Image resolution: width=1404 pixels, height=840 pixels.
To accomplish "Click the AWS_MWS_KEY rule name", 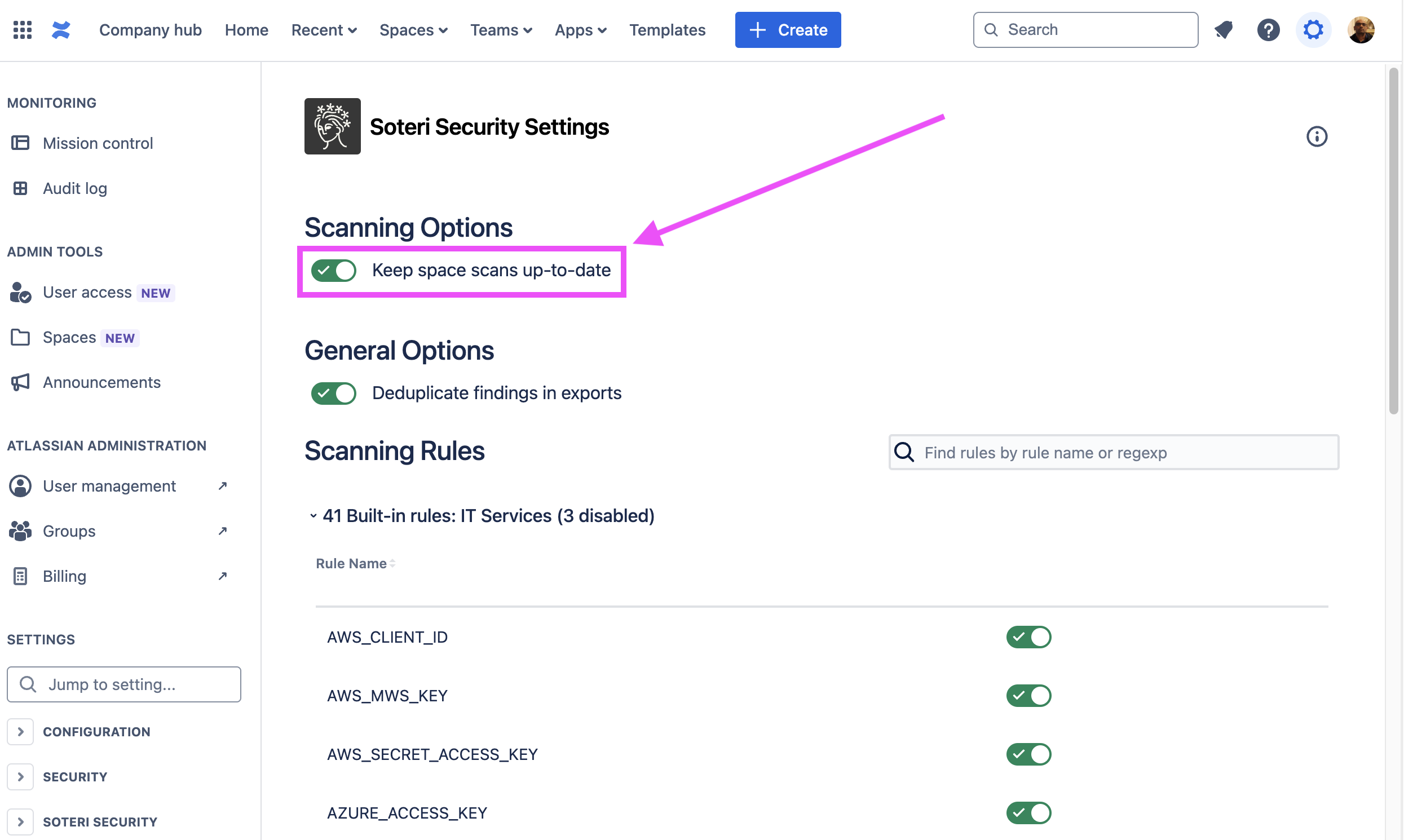I will 387,696.
